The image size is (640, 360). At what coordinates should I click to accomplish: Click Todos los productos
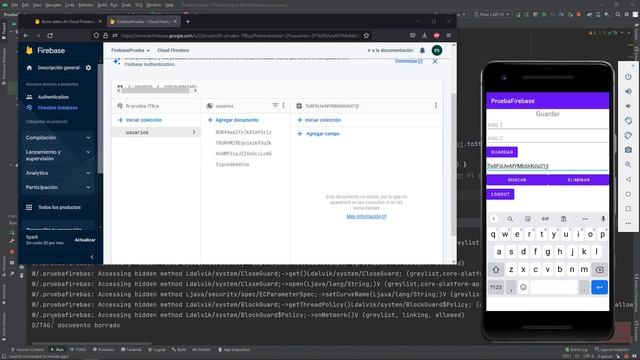click(x=60, y=207)
